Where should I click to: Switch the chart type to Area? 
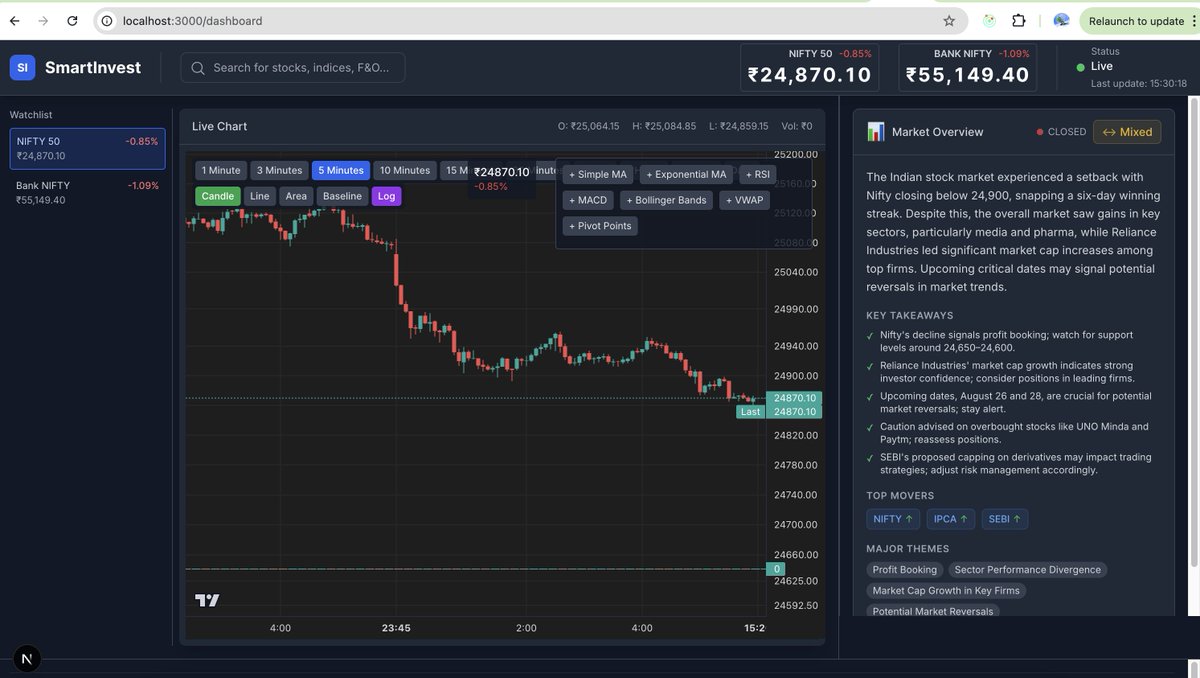pyautogui.click(x=296, y=196)
